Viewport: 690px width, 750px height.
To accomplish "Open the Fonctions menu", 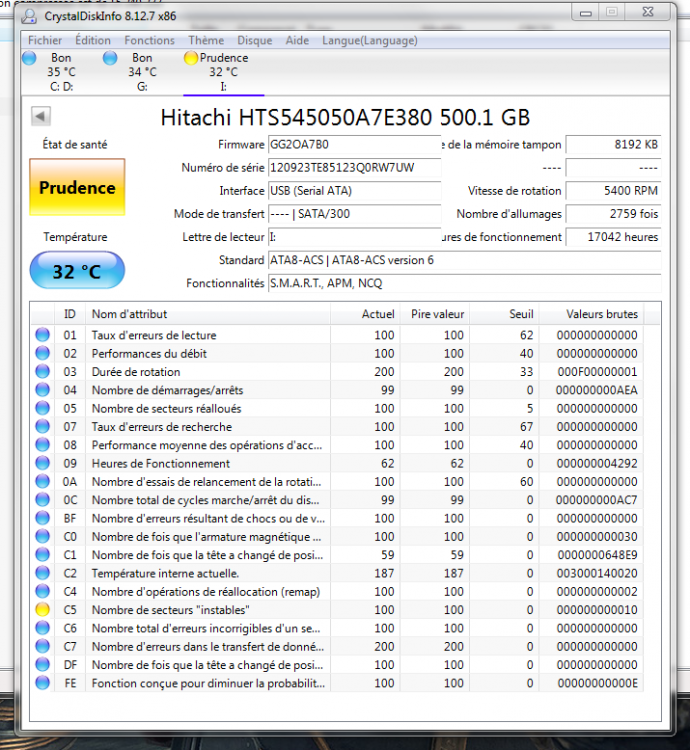I will pyautogui.click(x=149, y=40).
